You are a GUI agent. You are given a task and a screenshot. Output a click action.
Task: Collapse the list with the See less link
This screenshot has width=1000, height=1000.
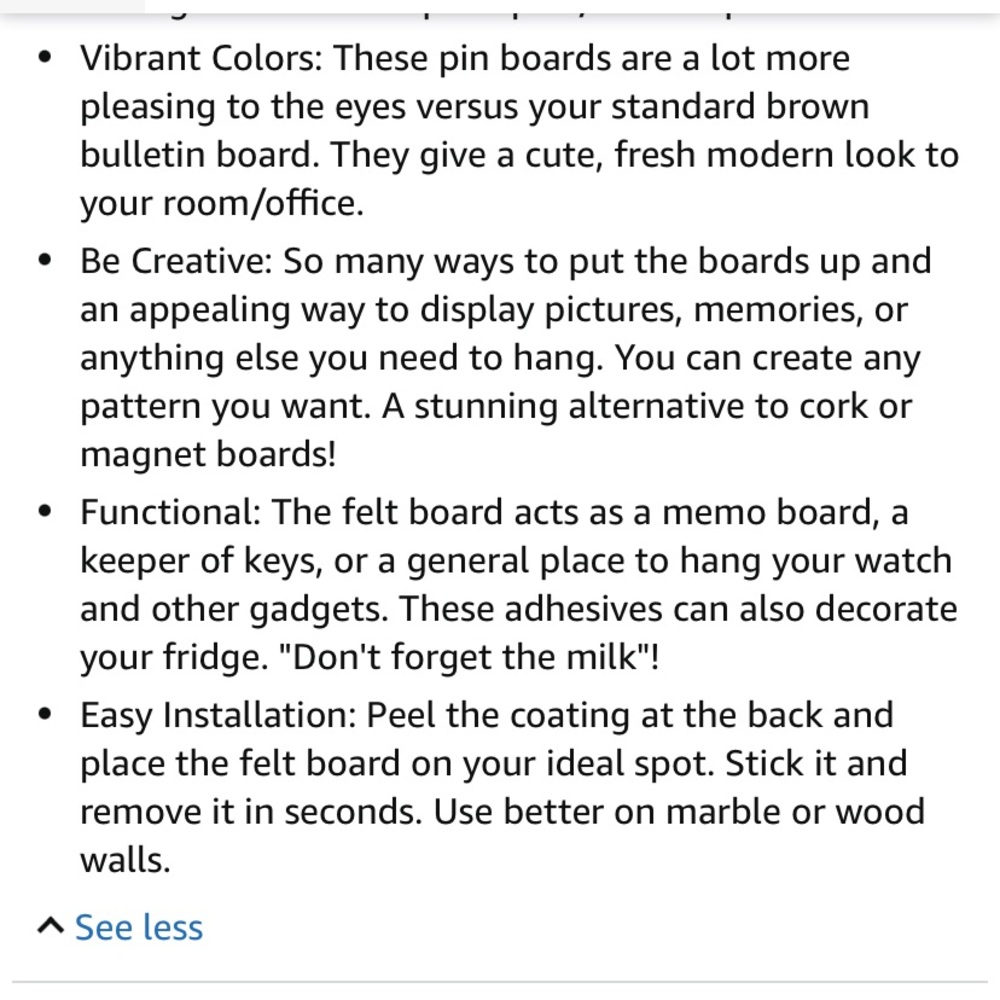(x=139, y=927)
